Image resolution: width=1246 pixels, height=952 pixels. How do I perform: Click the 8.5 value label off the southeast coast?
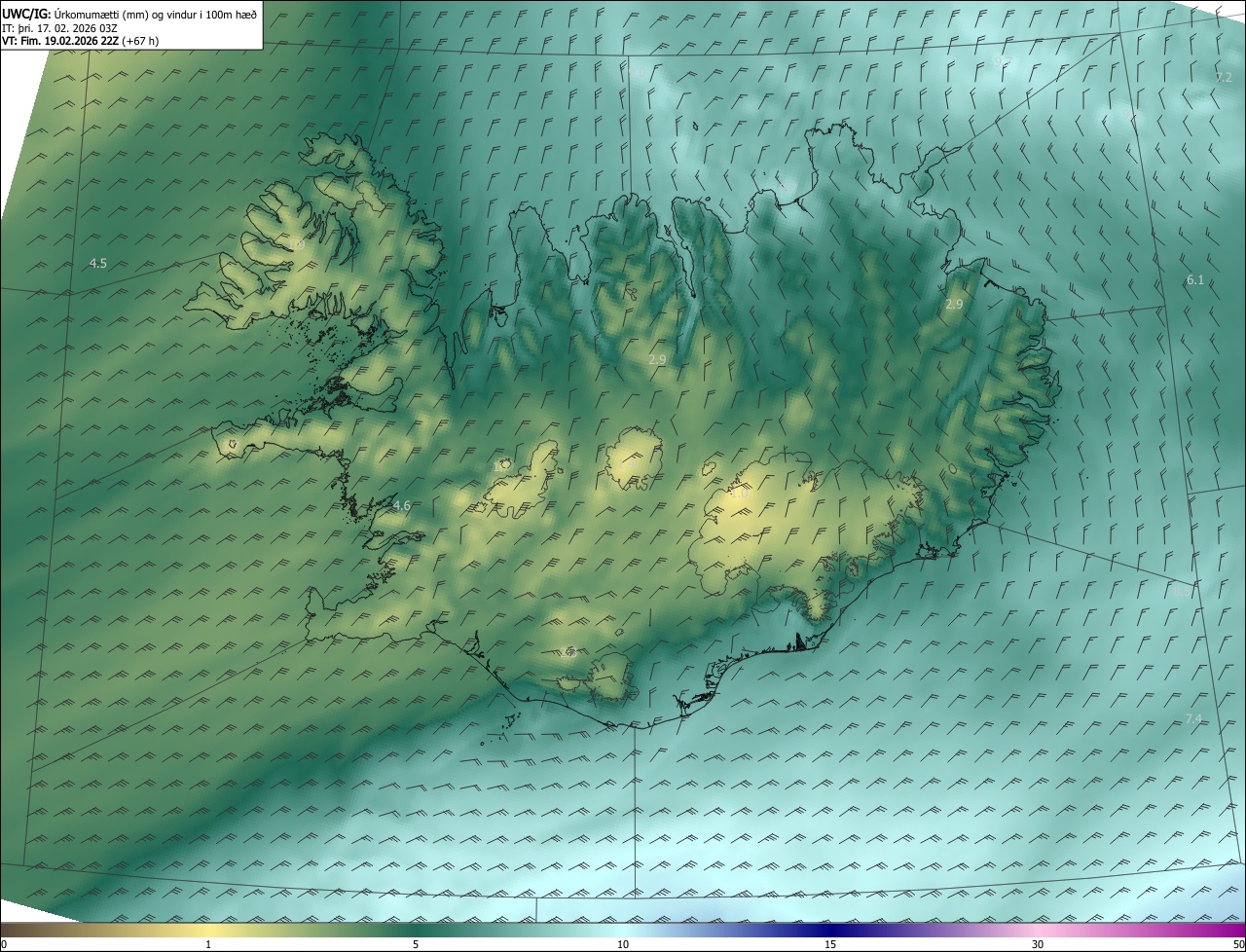point(1181,591)
